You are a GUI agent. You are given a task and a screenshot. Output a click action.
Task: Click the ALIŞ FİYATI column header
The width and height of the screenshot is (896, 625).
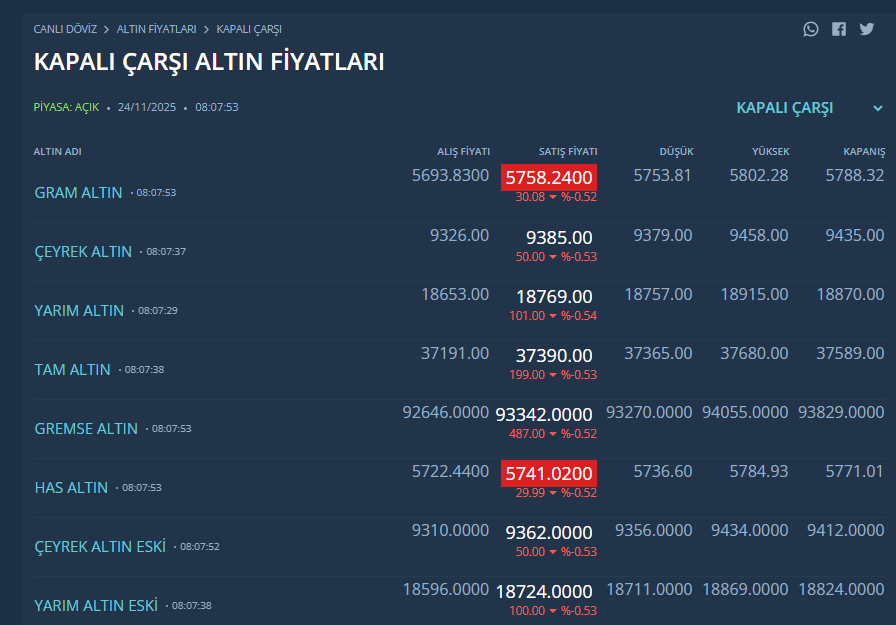point(463,152)
